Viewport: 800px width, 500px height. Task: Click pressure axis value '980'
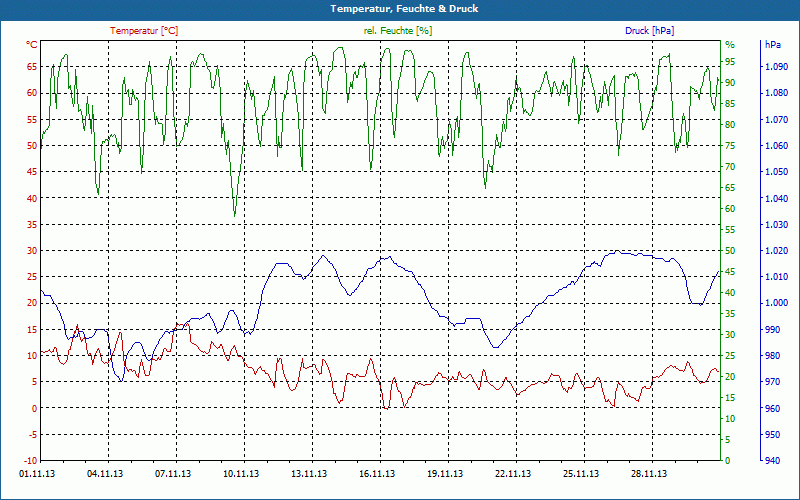click(x=773, y=356)
